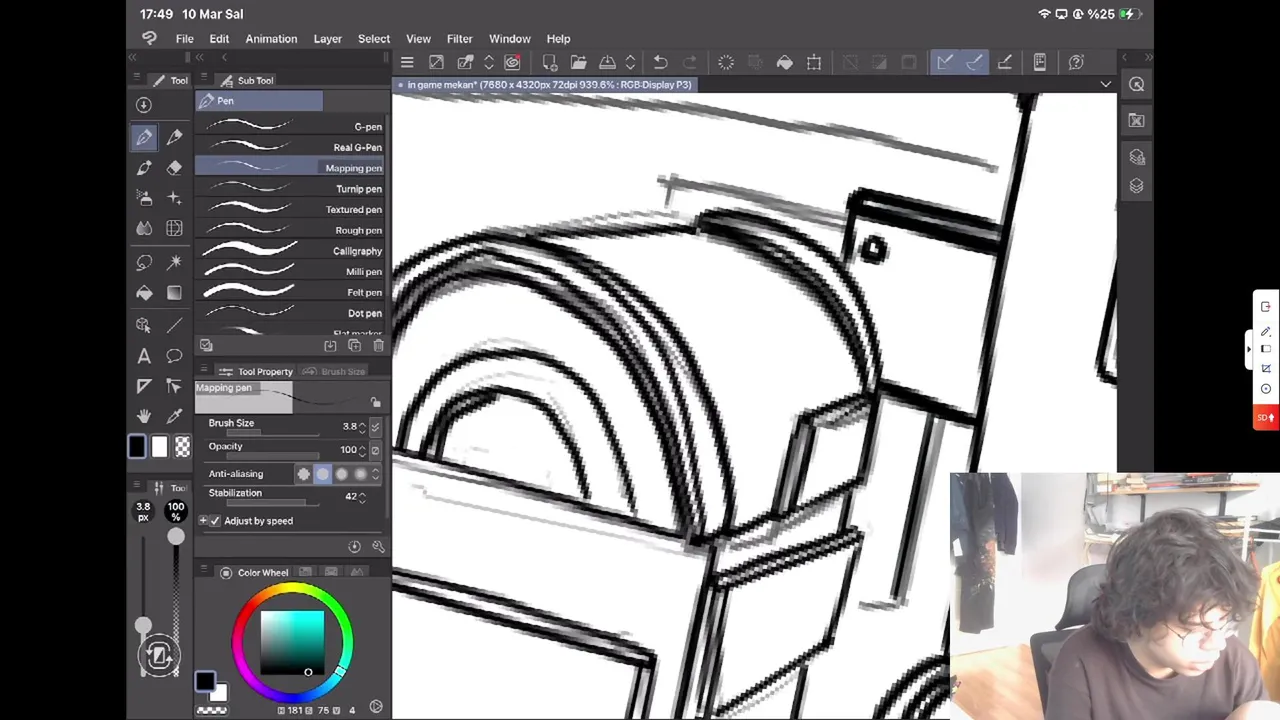This screenshot has width=1280, height=720.
Task: Click the Fill bucket icon in command bar
Action: (785, 62)
